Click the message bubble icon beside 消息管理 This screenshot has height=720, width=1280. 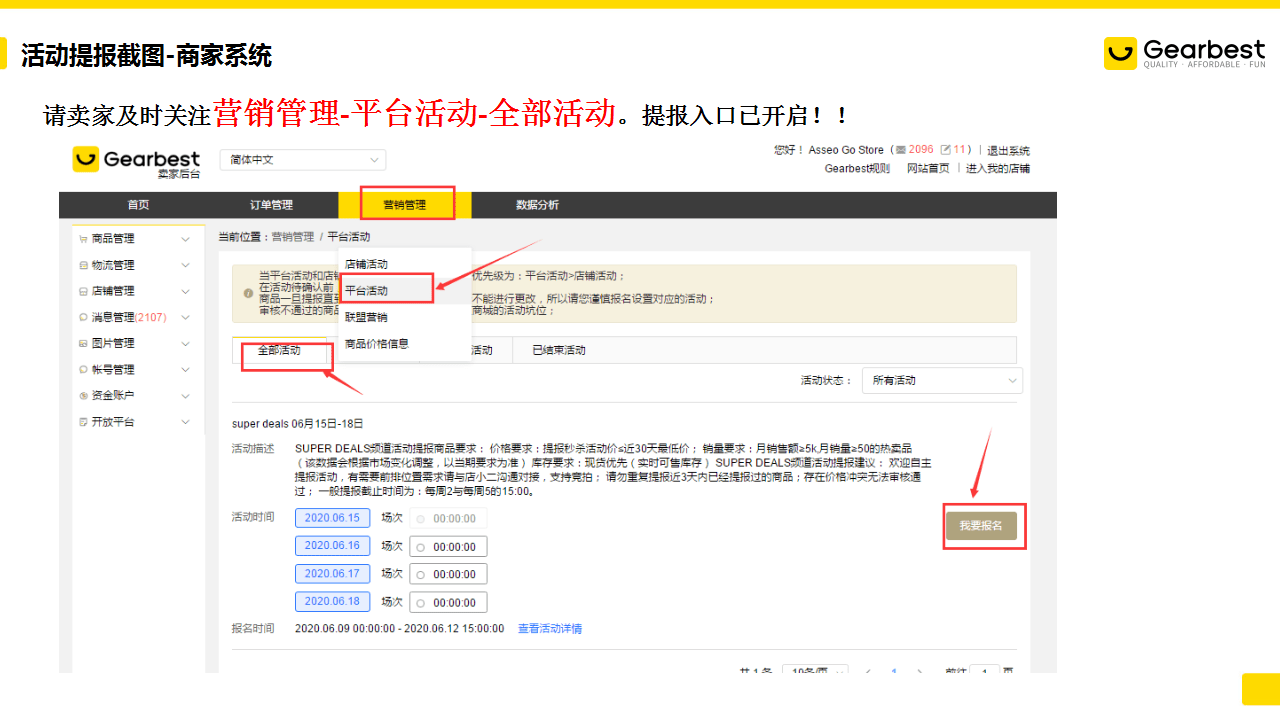click(83, 317)
